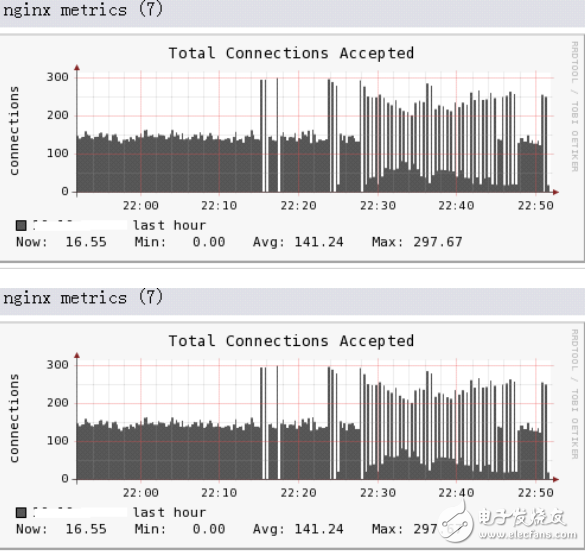
Task: Click the top nginx metrics (7) header
Action: 83,10
